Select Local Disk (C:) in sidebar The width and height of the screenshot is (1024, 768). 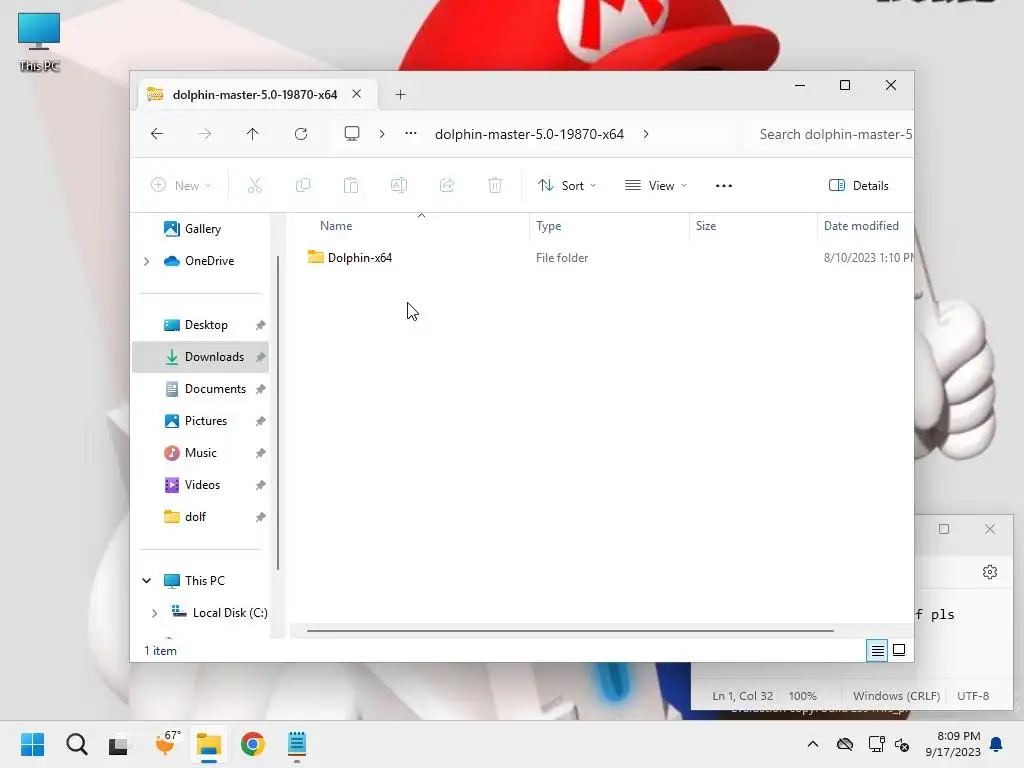click(229, 613)
